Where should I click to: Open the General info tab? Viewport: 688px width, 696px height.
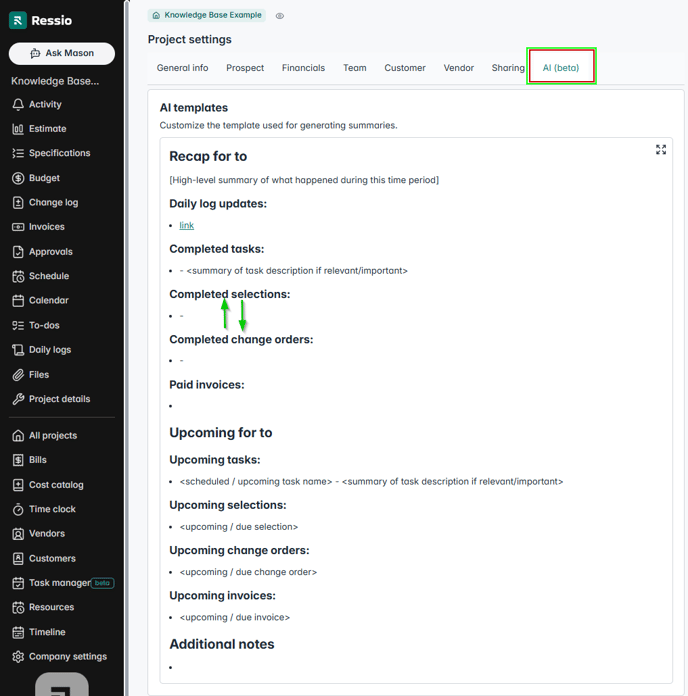point(182,68)
